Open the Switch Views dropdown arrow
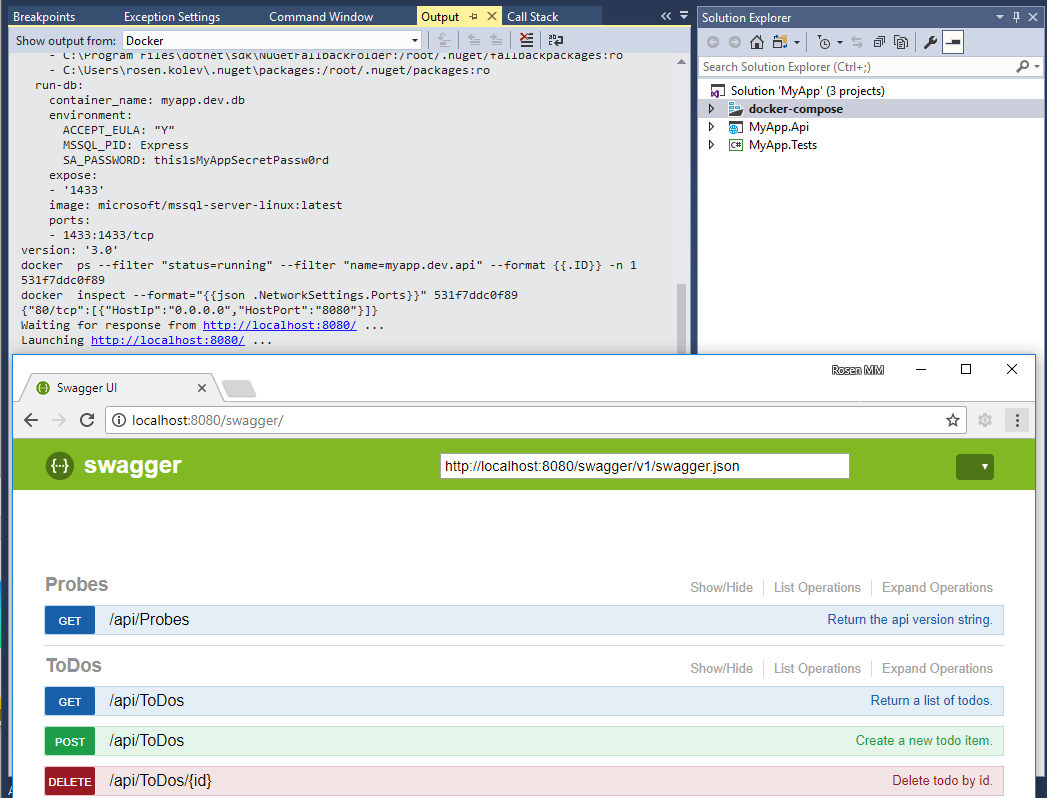Viewport: 1047px width, 798px height. (x=796, y=42)
